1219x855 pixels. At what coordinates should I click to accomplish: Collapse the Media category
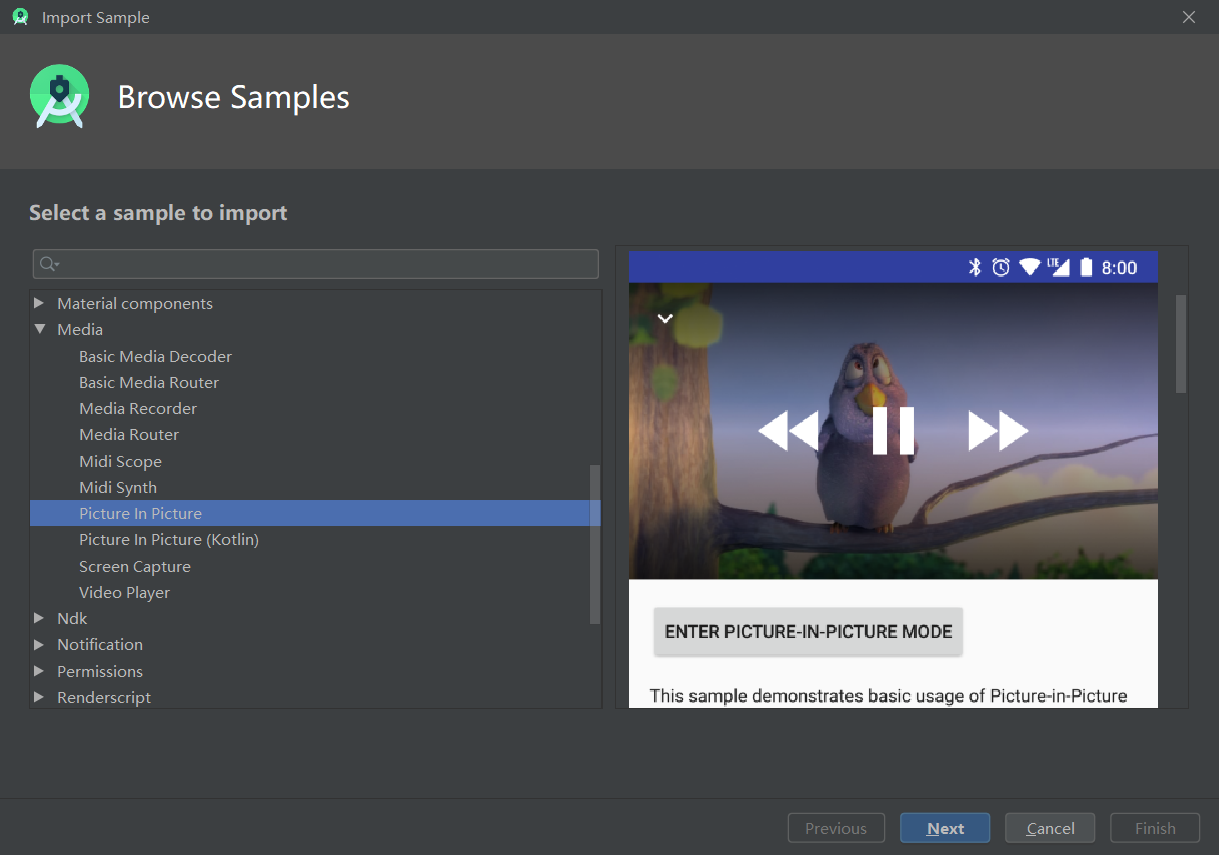click(39, 329)
